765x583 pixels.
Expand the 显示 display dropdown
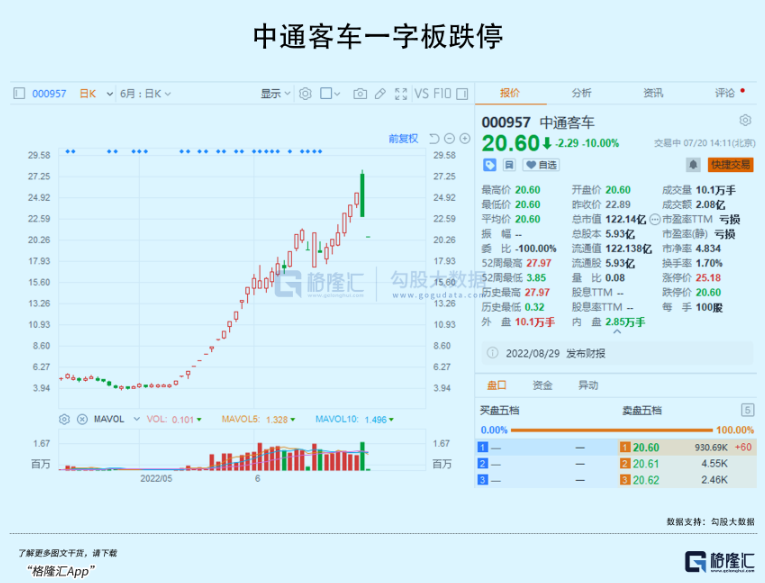pos(275,94)
